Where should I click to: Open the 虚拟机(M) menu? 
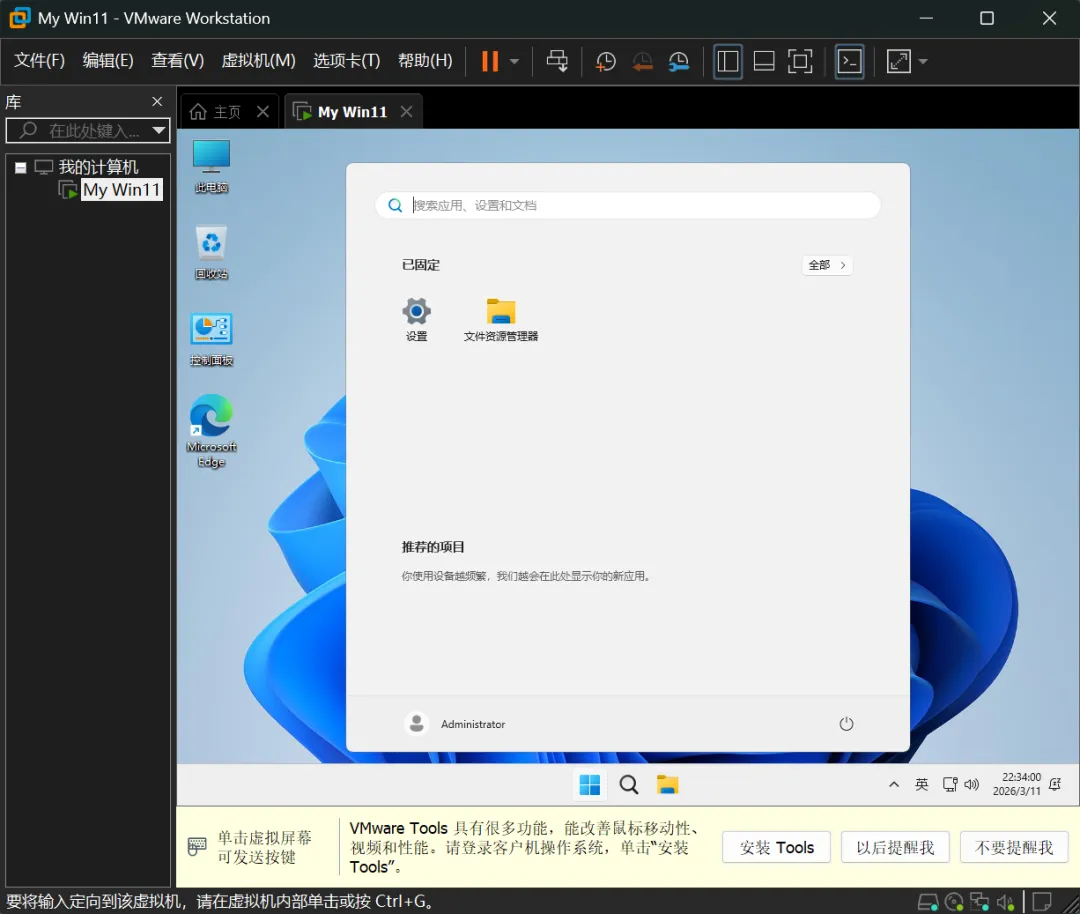pos(258,61)
